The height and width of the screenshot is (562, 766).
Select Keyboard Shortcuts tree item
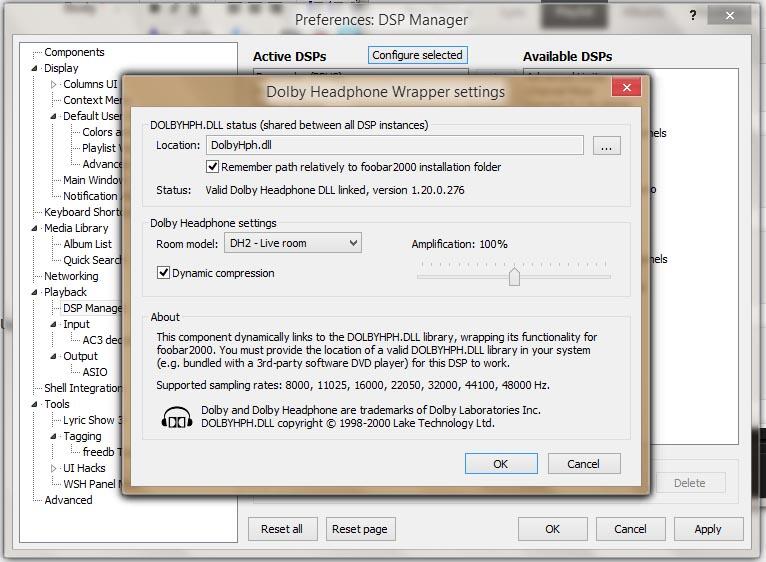(x=83, y=212)
